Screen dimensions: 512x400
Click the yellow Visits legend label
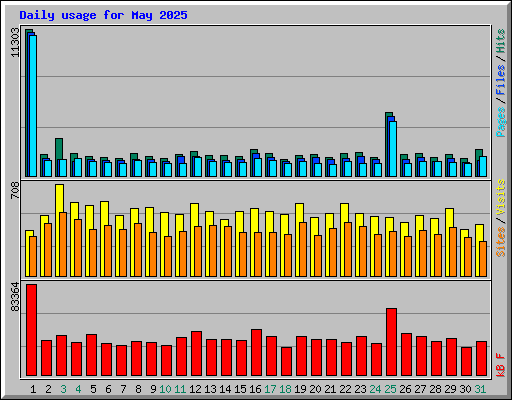(500, 197)
